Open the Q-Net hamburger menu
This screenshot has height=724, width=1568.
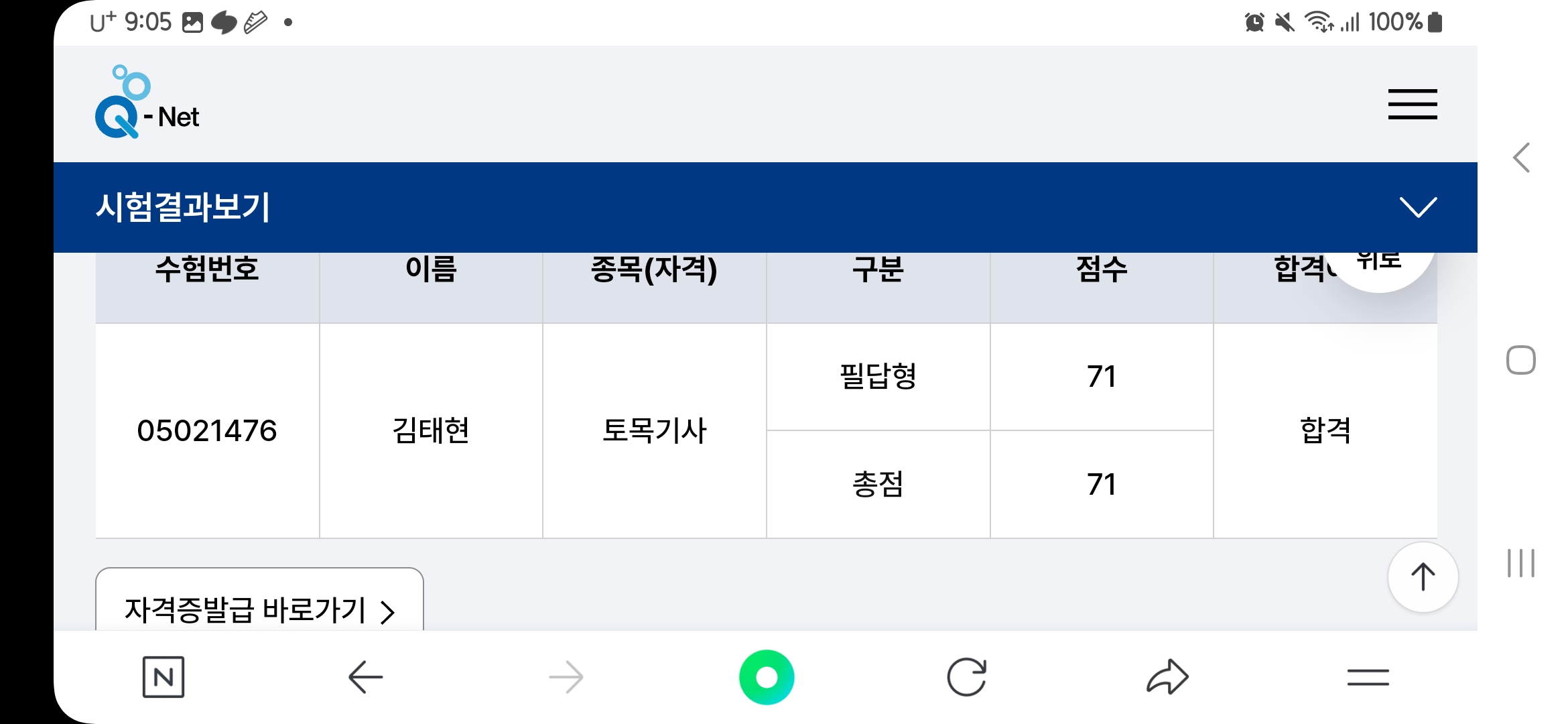(1412, 105)
